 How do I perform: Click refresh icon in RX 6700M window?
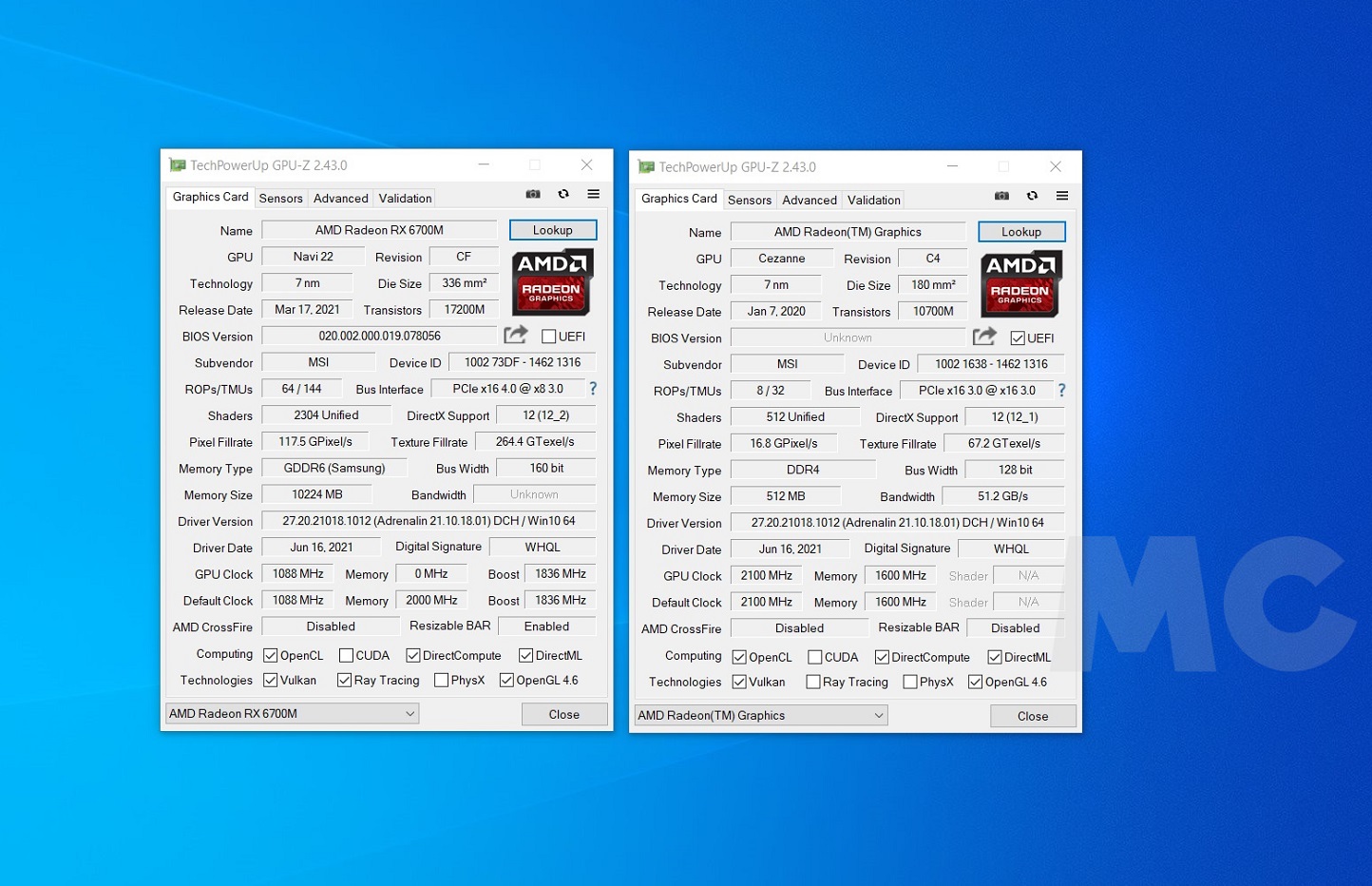pyautogui.click(x=563, y=194)
